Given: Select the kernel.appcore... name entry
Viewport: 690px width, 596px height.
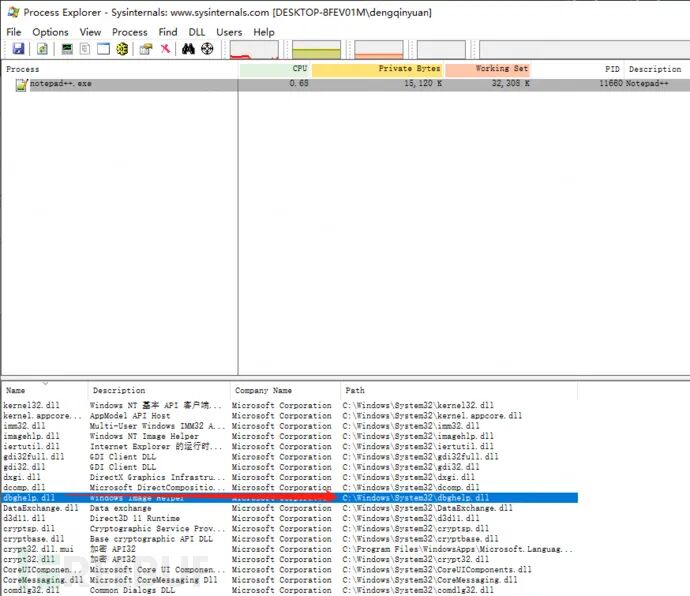Looking at the screenshot, I should point(42,416).
